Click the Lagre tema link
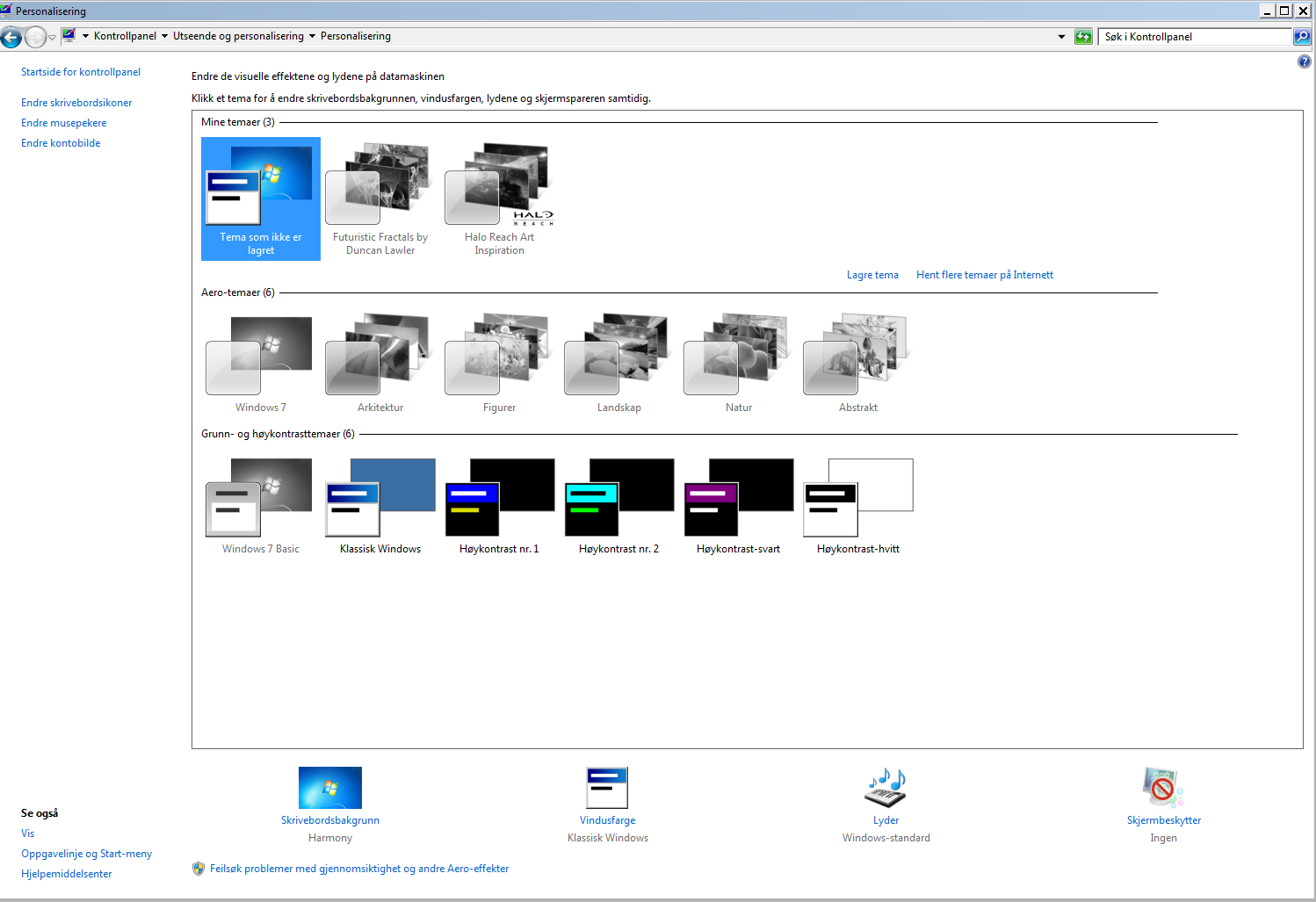Screen dimensions: 1316x902 click(872, 275)
